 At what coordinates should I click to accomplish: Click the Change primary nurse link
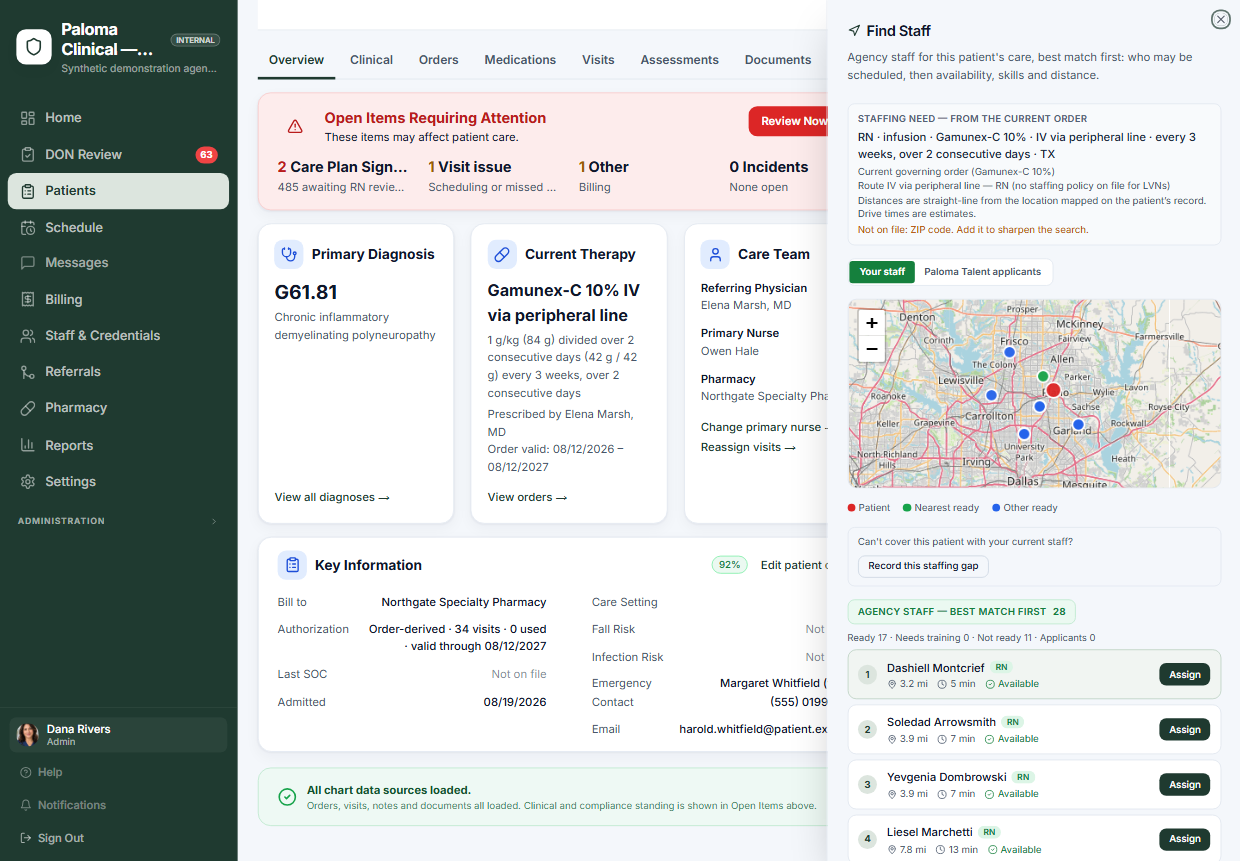click(x=762, y=428)
